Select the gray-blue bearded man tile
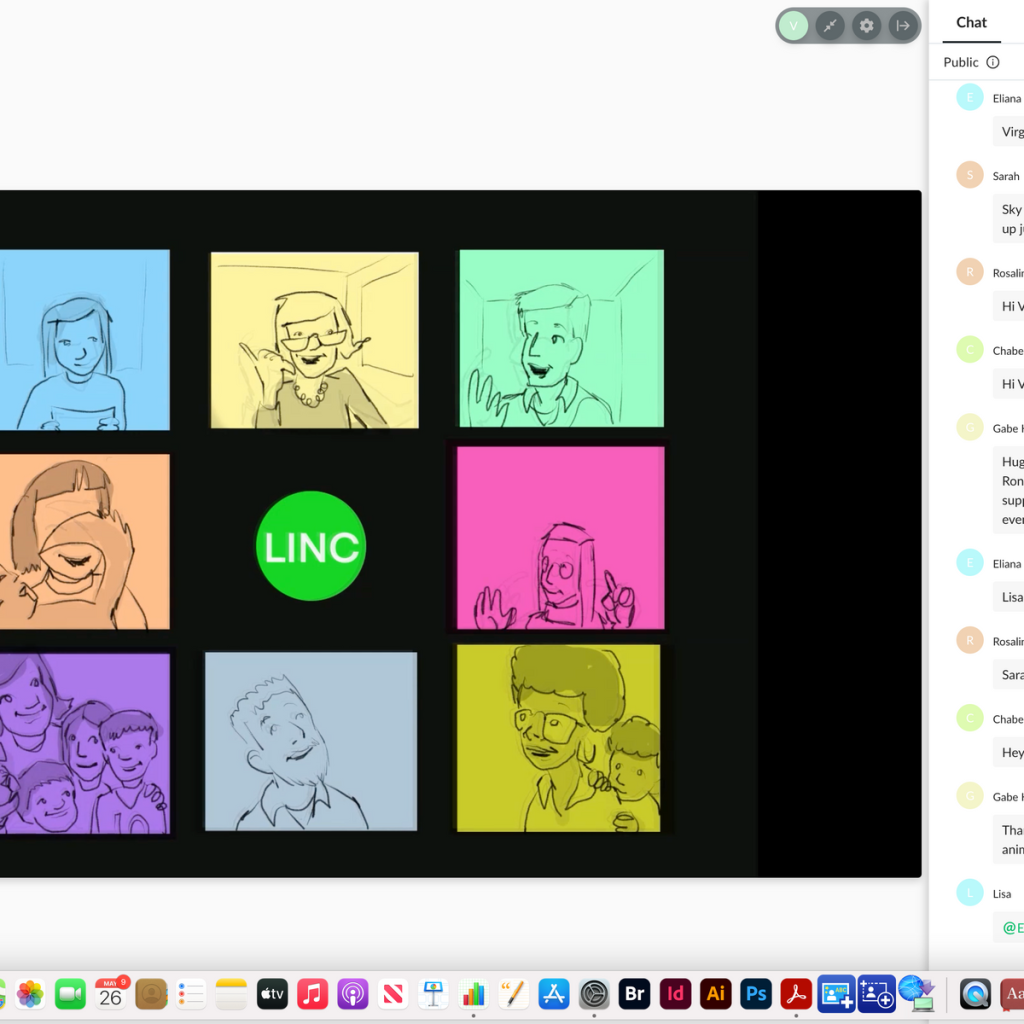 [311, 741]
